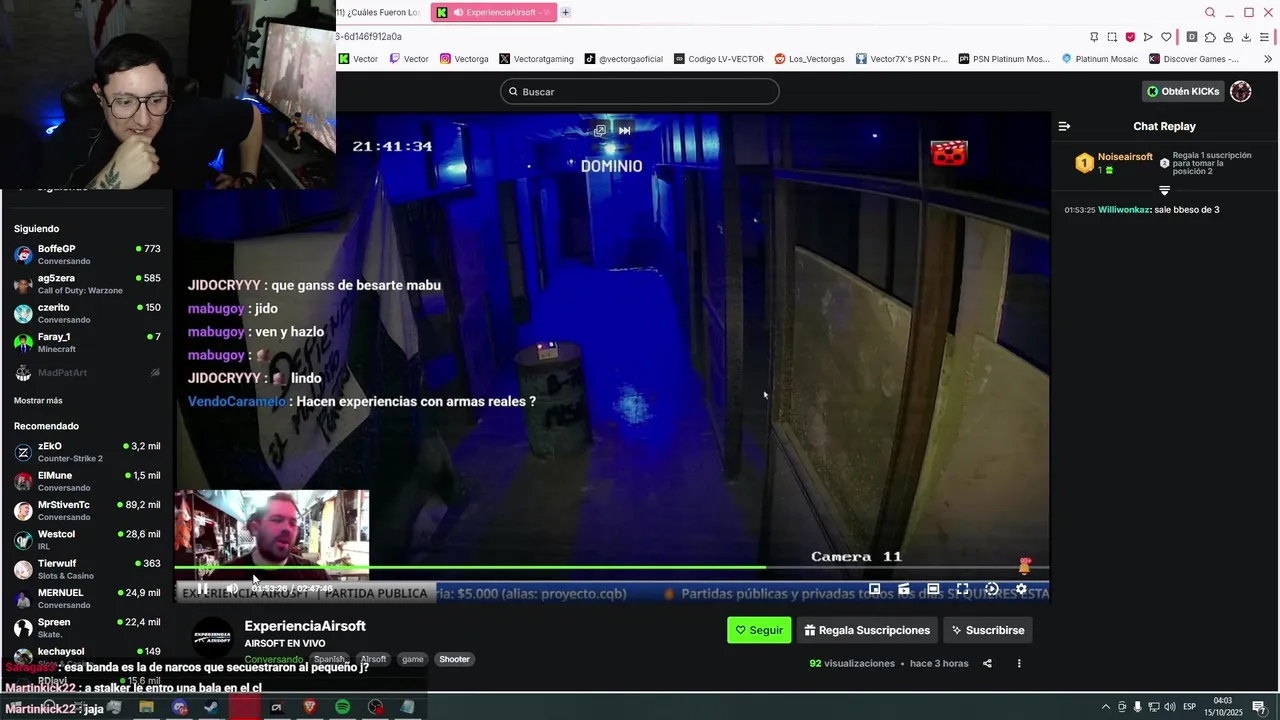The height and width of the screenshot is (720, 1280).
Task: Open the ExperienciaAirsoft channel avatar
Action: pyautogui.click(x=213, y=637)
